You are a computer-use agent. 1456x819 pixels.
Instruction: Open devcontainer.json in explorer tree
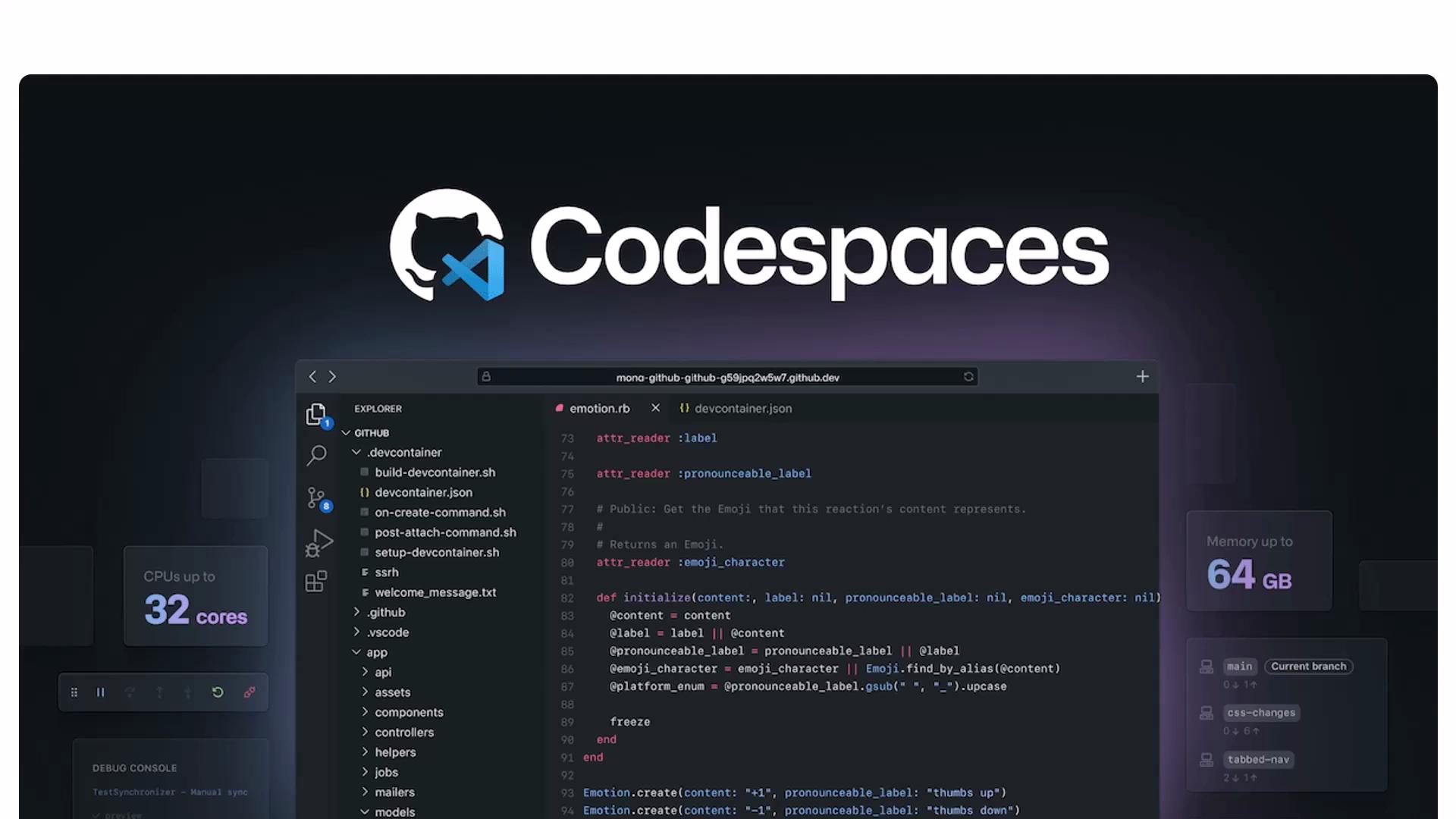tap(423, 492)
